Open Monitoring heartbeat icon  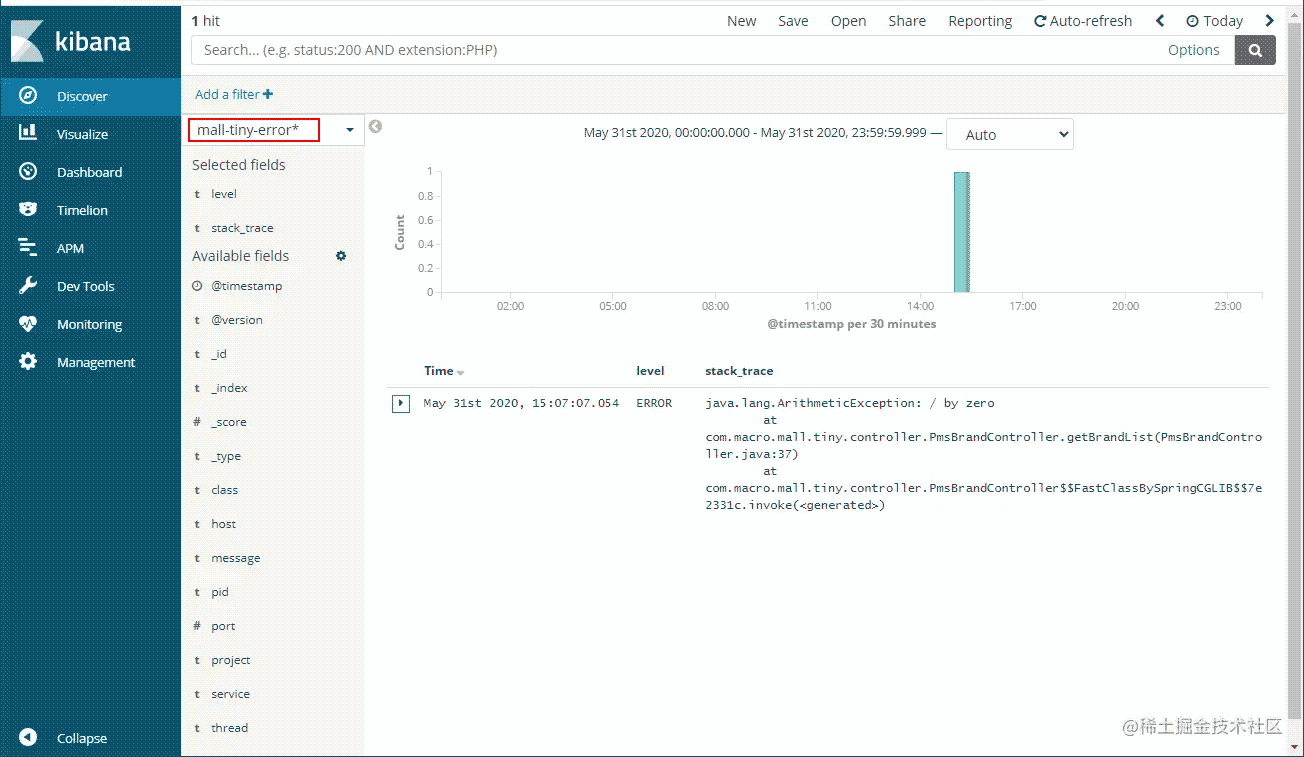[28, 324]
